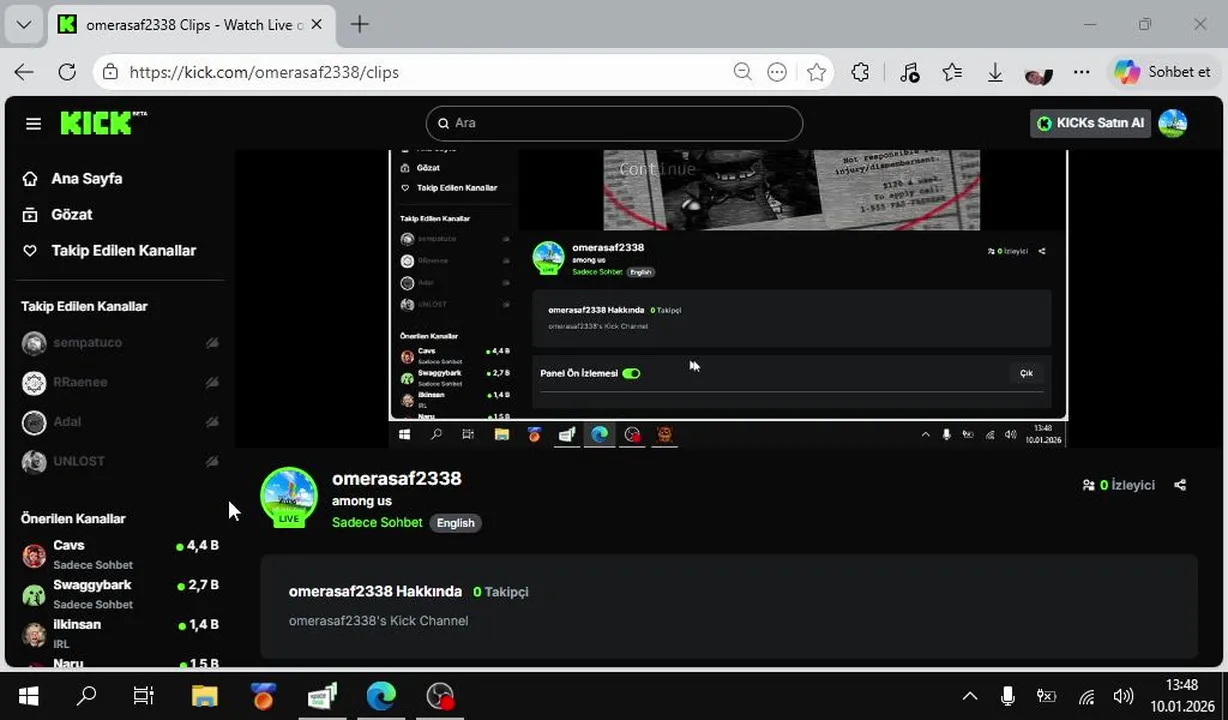This screenshot has height=720, width=1228.
Task: Open UNLOST followed channel
Action: [x=120, y=461]
